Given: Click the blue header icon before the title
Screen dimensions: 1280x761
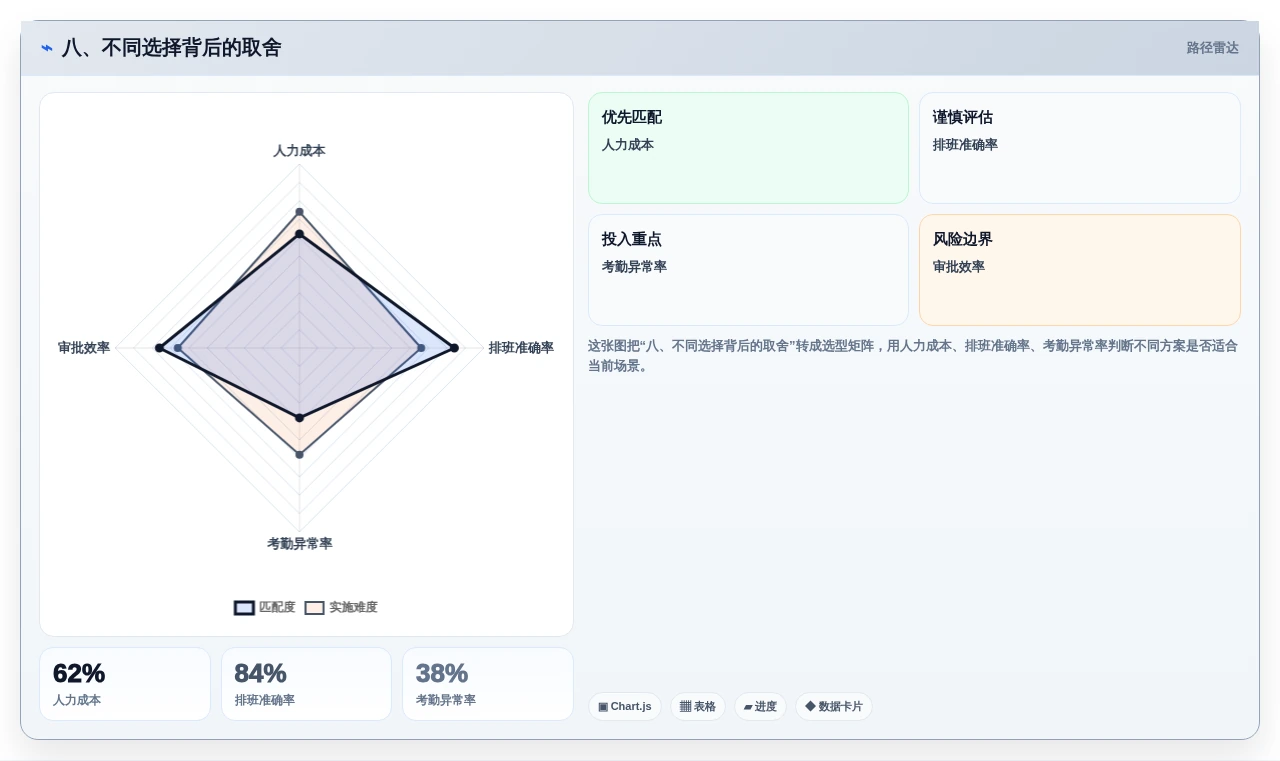Looking at the screenshot, I should [x=47, y=48].
